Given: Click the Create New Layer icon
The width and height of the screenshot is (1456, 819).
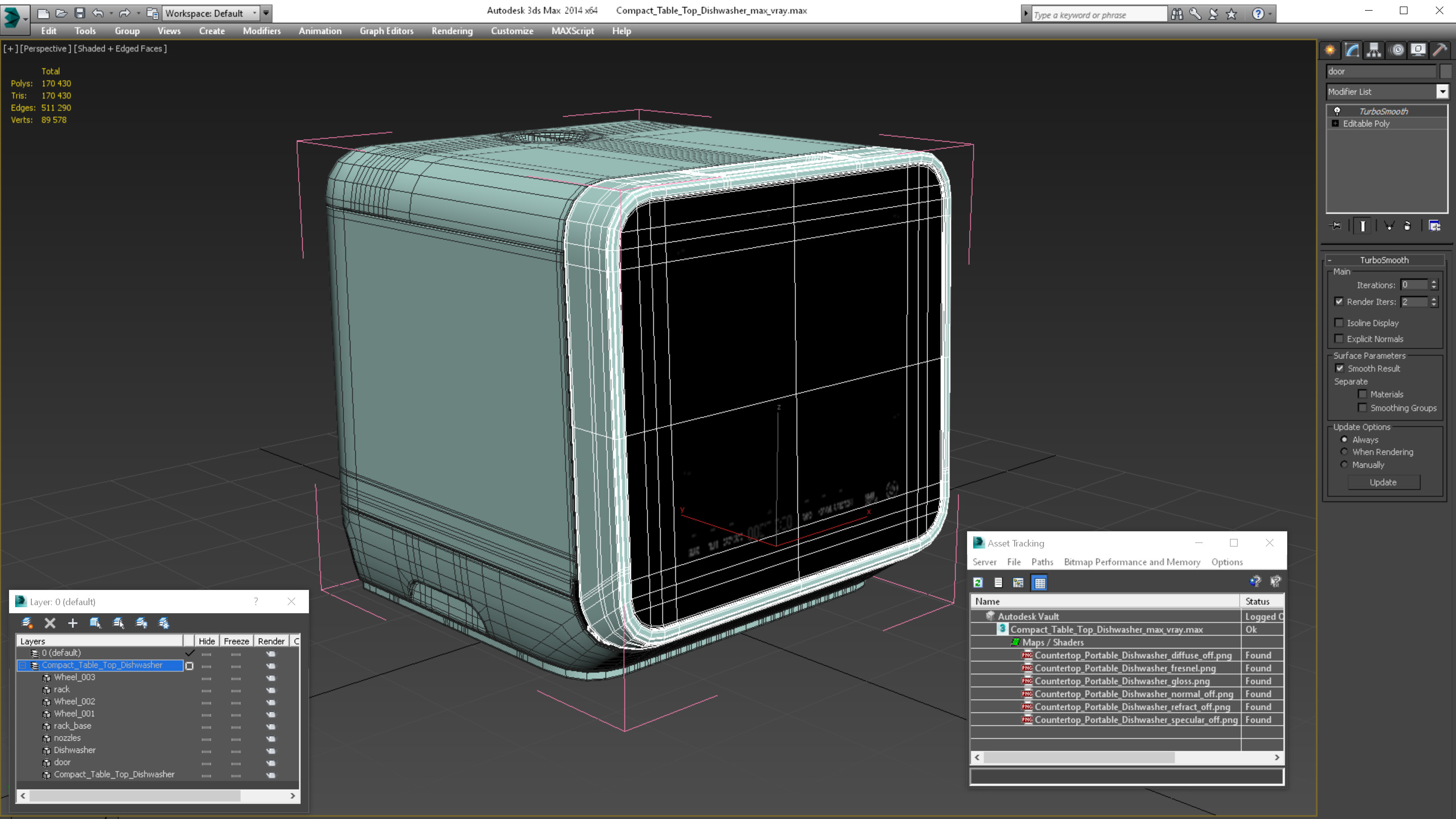Looking at the screenshot, I should point(27,623).
